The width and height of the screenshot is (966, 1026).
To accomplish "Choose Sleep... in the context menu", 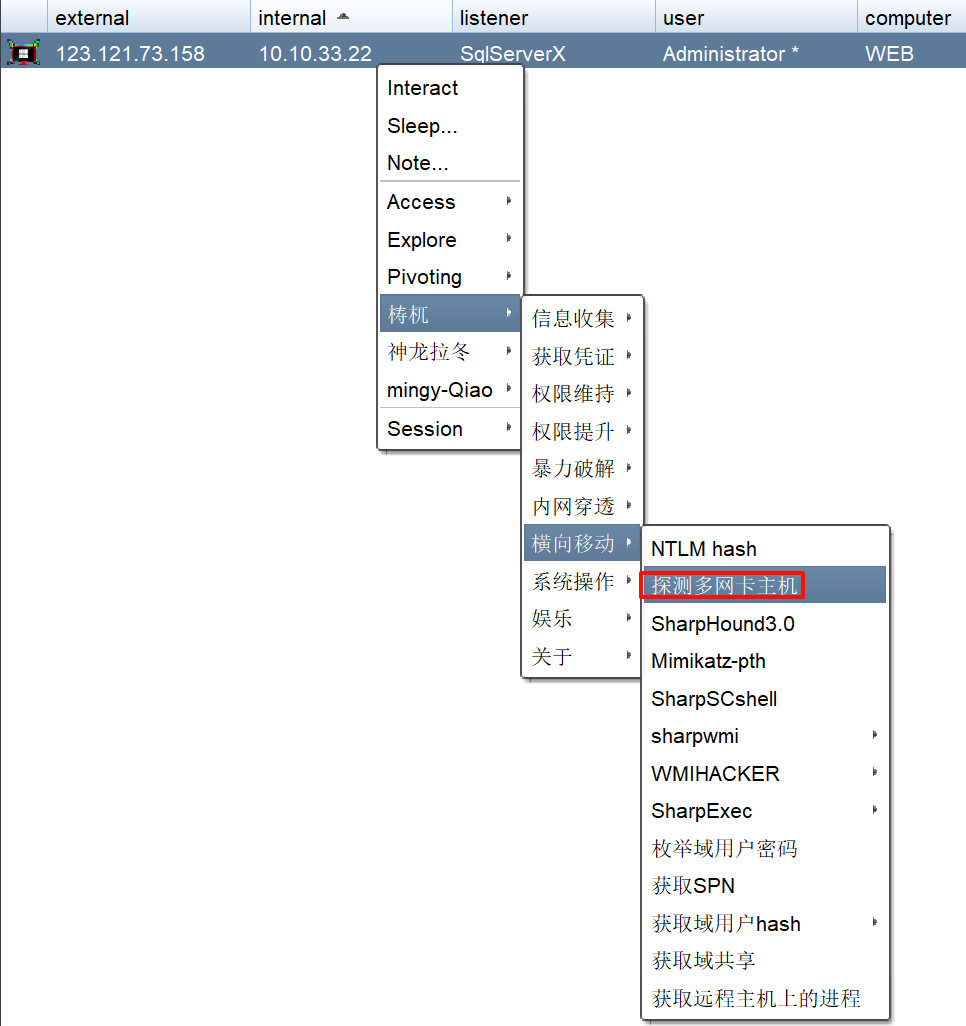I will click(422, 126).
